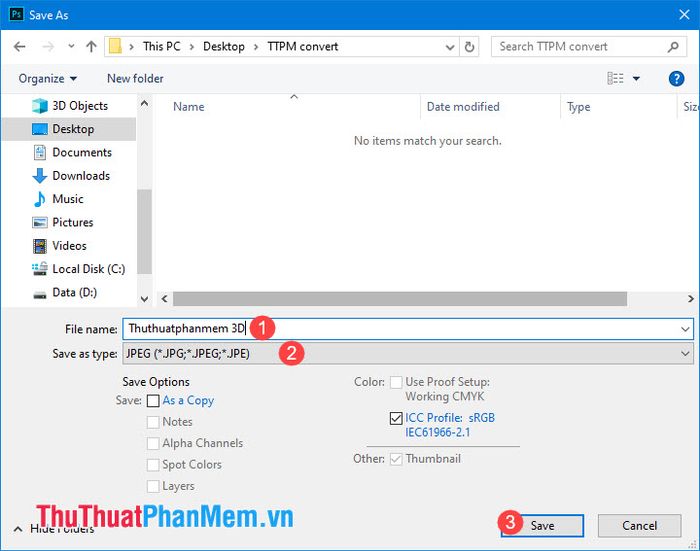Click the Cancel button
Image resolution: width=700 pixels, height=551 pixels.
tap(639, 526)
